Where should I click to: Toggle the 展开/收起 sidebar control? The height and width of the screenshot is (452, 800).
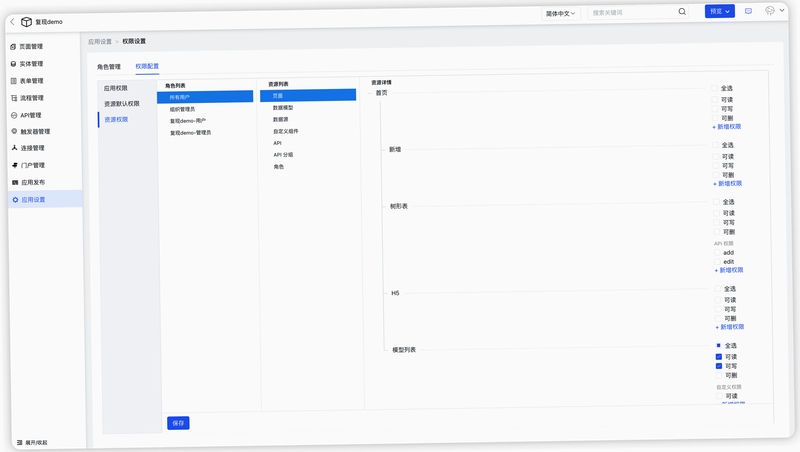(x=32, y=442)
